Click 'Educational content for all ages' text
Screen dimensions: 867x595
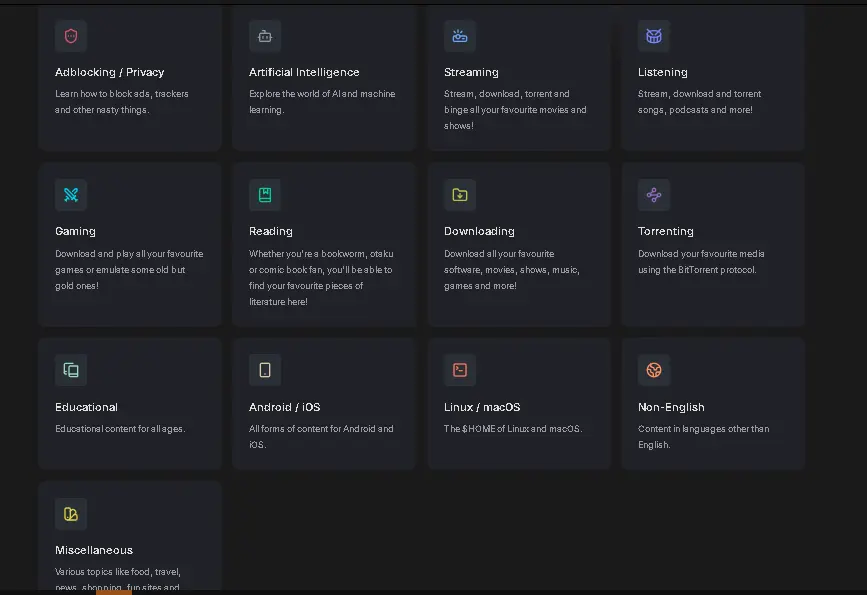point(119,429)
